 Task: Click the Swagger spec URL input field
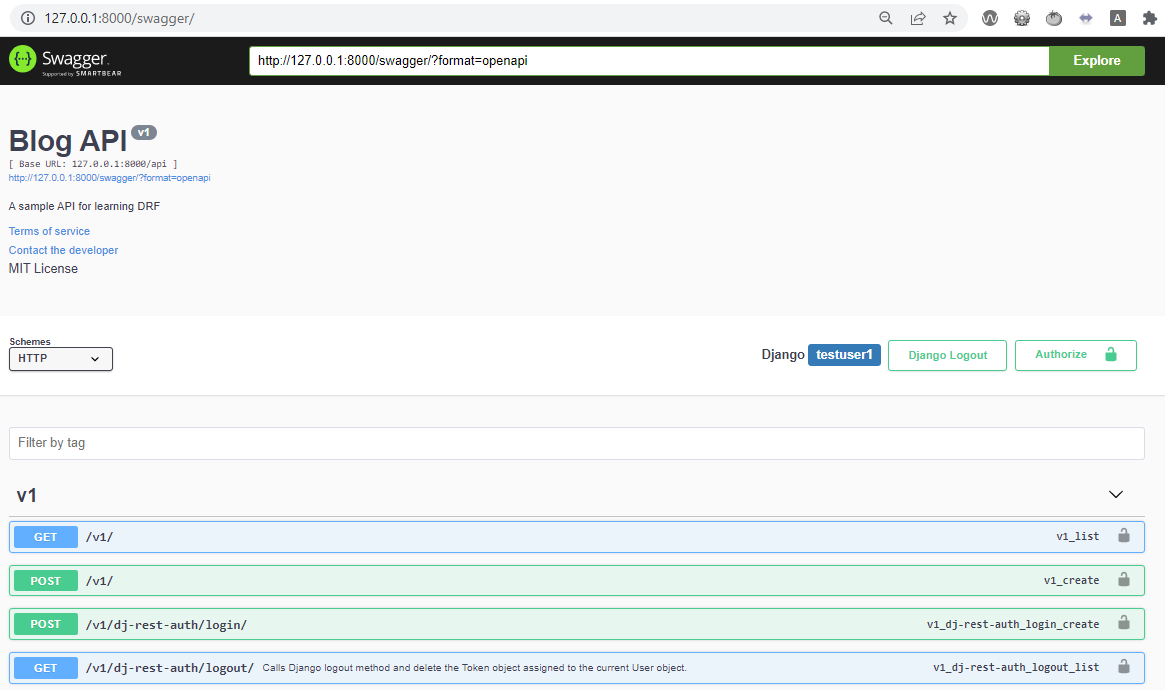click(x=649, y=61)
